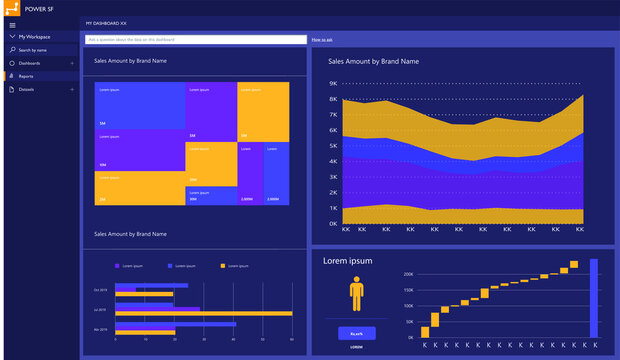The height and width of the screenshot is (360, 620).
Task: Select the narrow purple treemap block
Action: point(250,173)
